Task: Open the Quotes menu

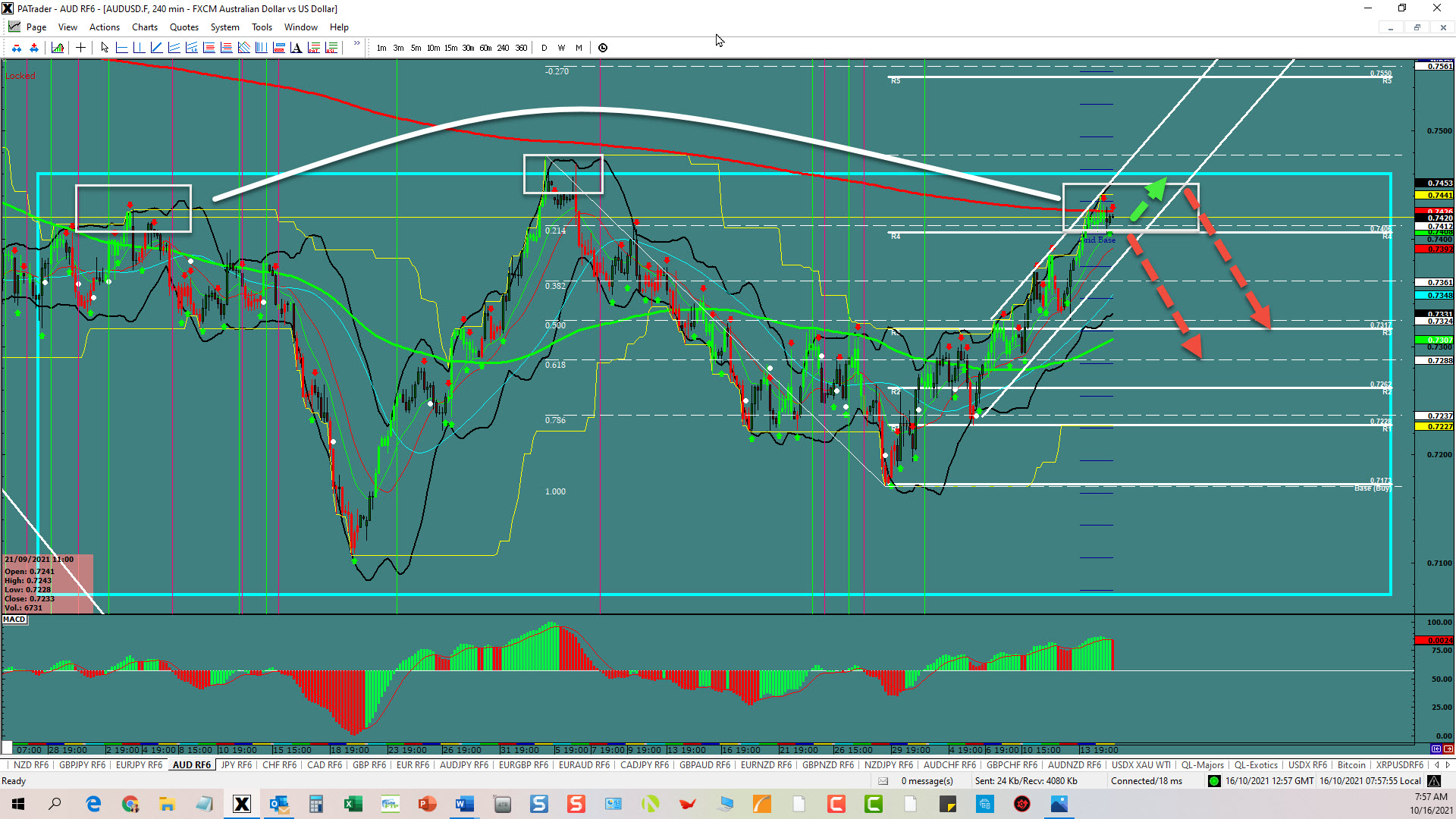Action: click(x=184, y=27)
